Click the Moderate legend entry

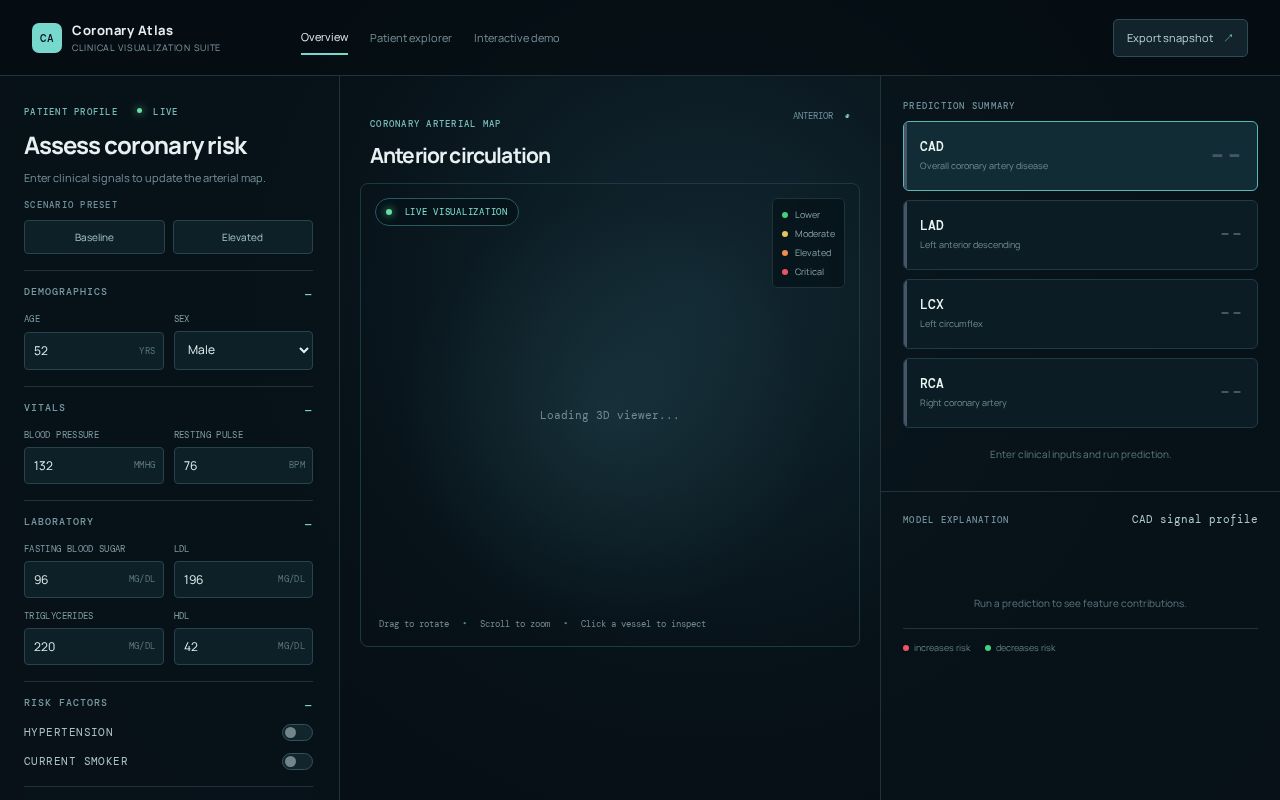click(808, 234)
